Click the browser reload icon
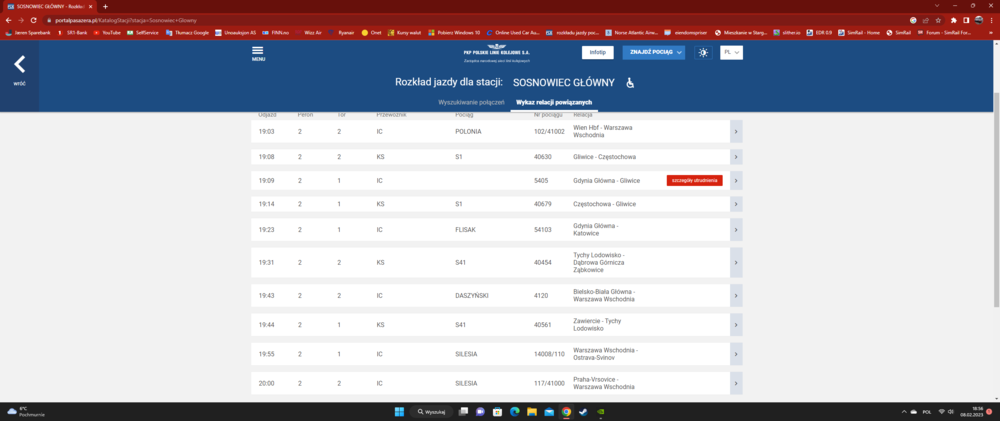This screenshot has height=421, width=1000. click(x=35, y=20)
